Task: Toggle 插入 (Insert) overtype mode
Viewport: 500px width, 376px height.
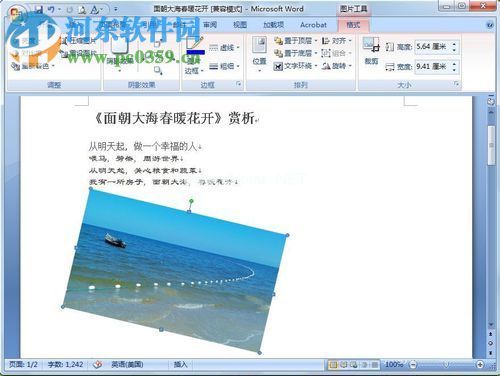Action: click(x=180, y=365)
